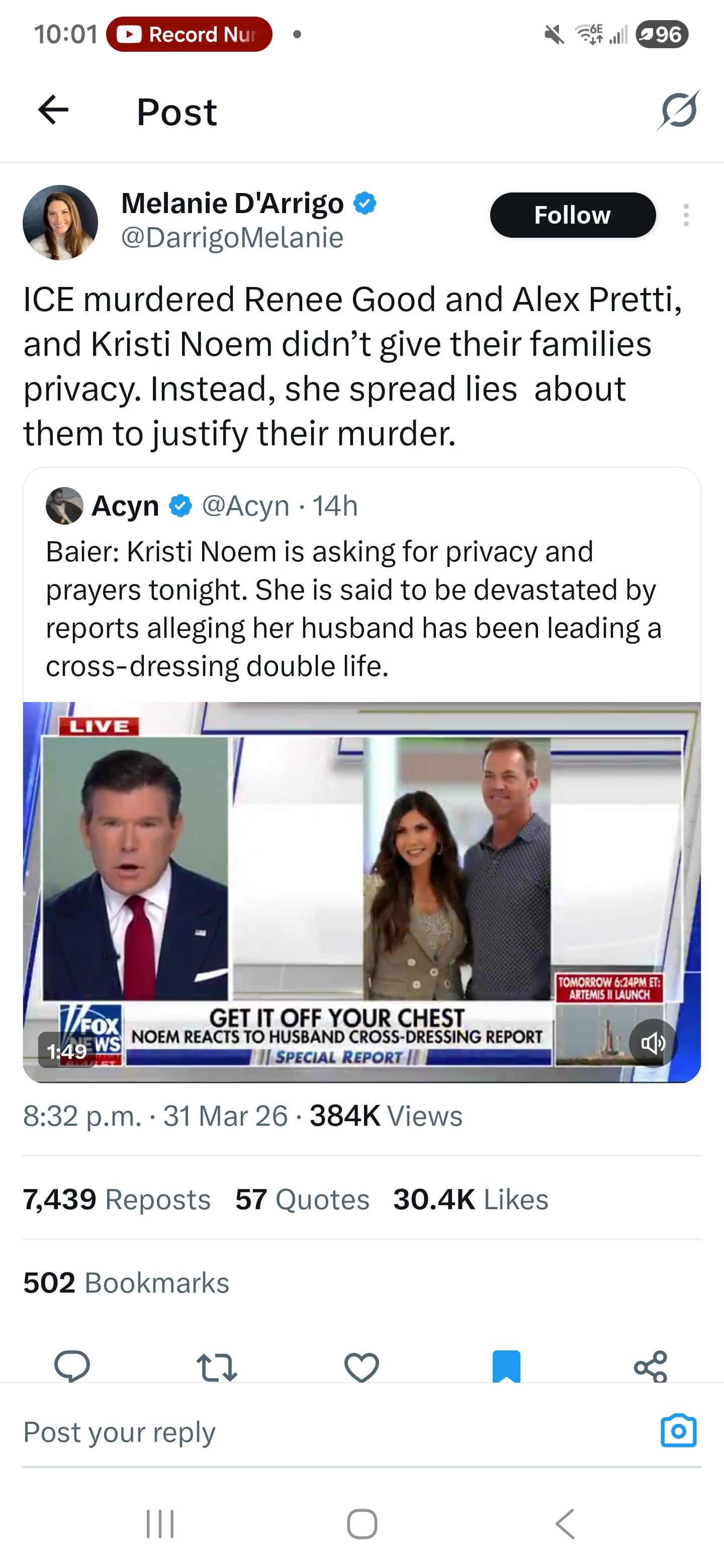Tap the reply speech bubble icon
The height and width of the screenshot is (1568, 724).
coord(72,1366)
